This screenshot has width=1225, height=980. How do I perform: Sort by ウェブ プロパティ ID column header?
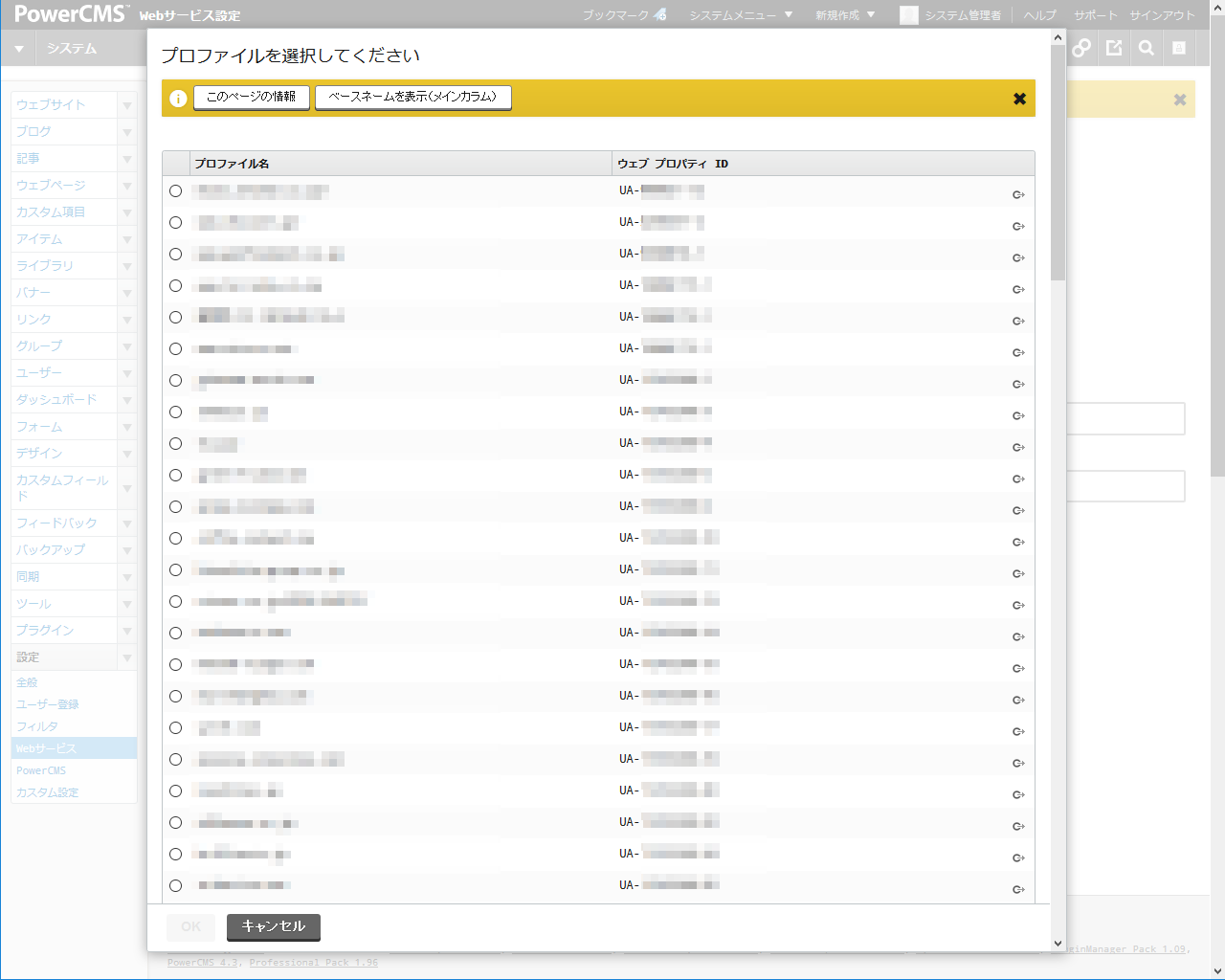click(x=673, y=164)
